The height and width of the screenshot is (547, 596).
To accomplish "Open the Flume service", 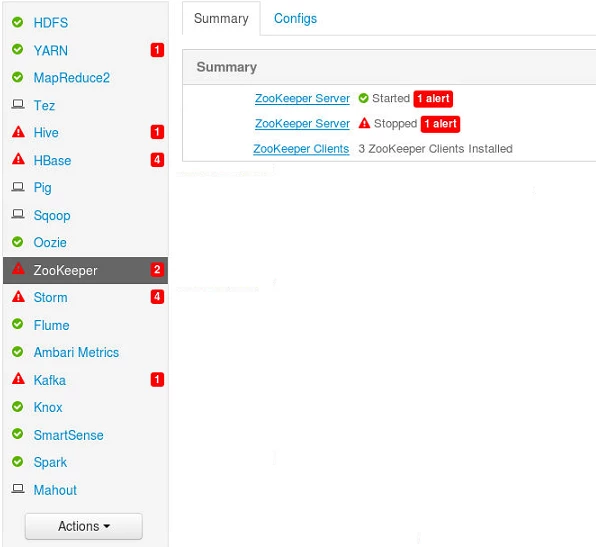I will click(52, 325).
